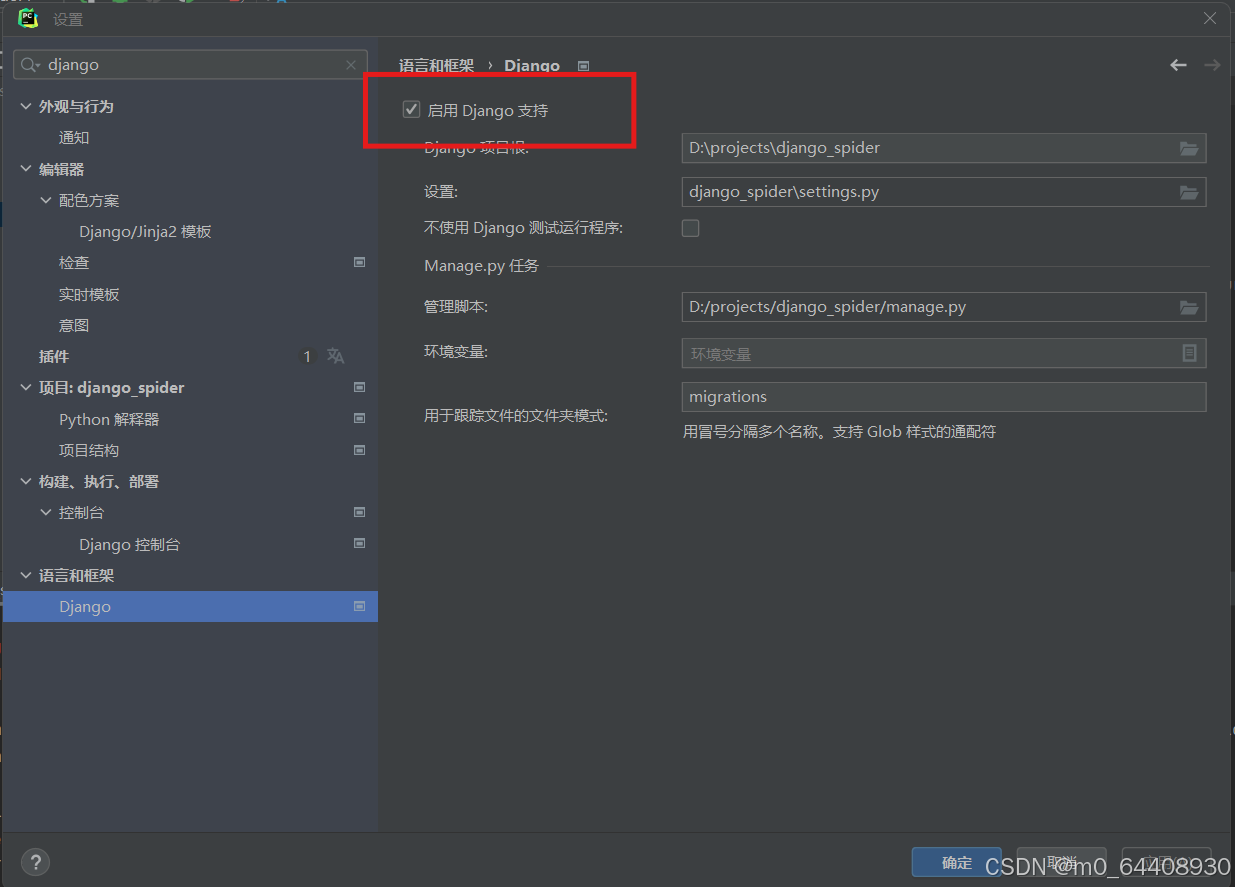Click project icon on Python 解释器 row

click(360, 419)
